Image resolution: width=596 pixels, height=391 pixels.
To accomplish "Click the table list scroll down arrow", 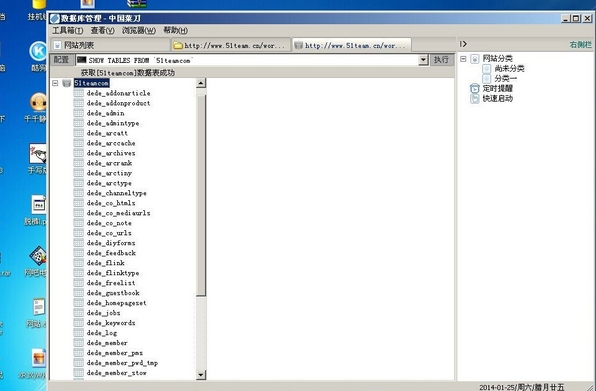I will (x=201, y=375).
